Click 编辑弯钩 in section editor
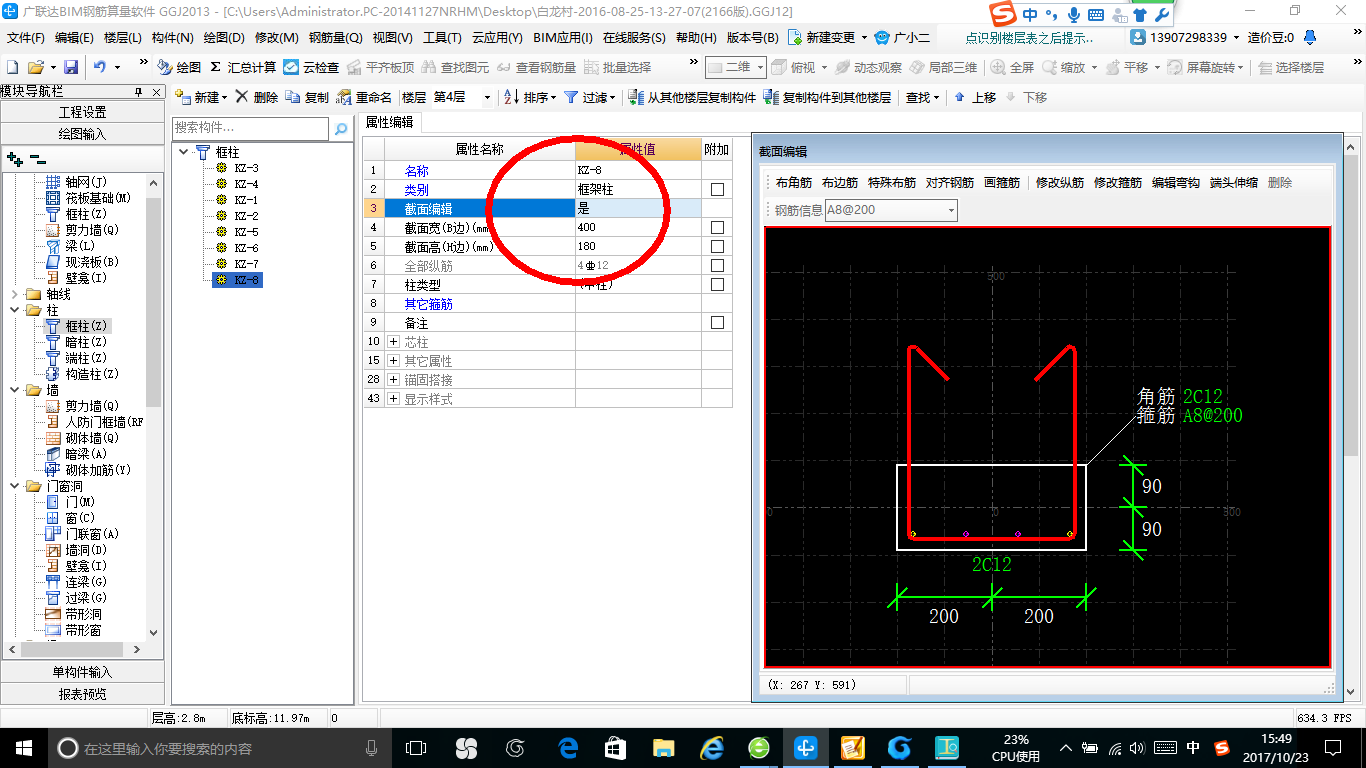Image resolution: width=1366 pixels, height=768 pixels. pos(1176,183)
